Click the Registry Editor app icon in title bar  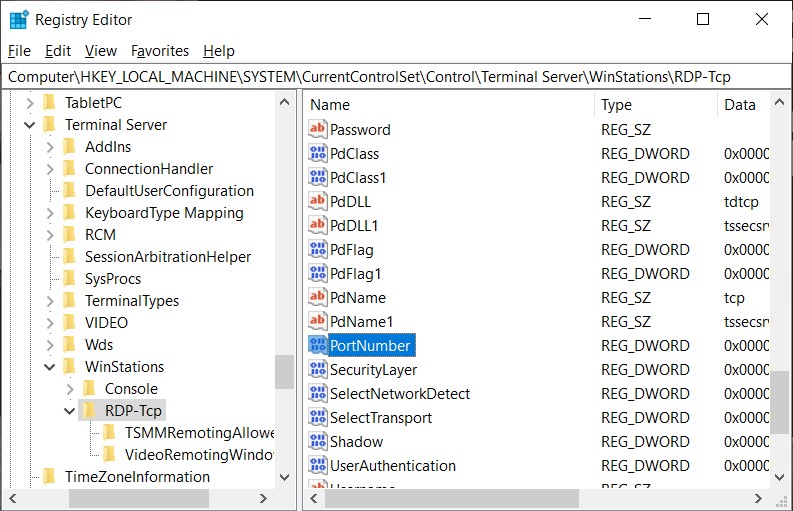(18, 20)
